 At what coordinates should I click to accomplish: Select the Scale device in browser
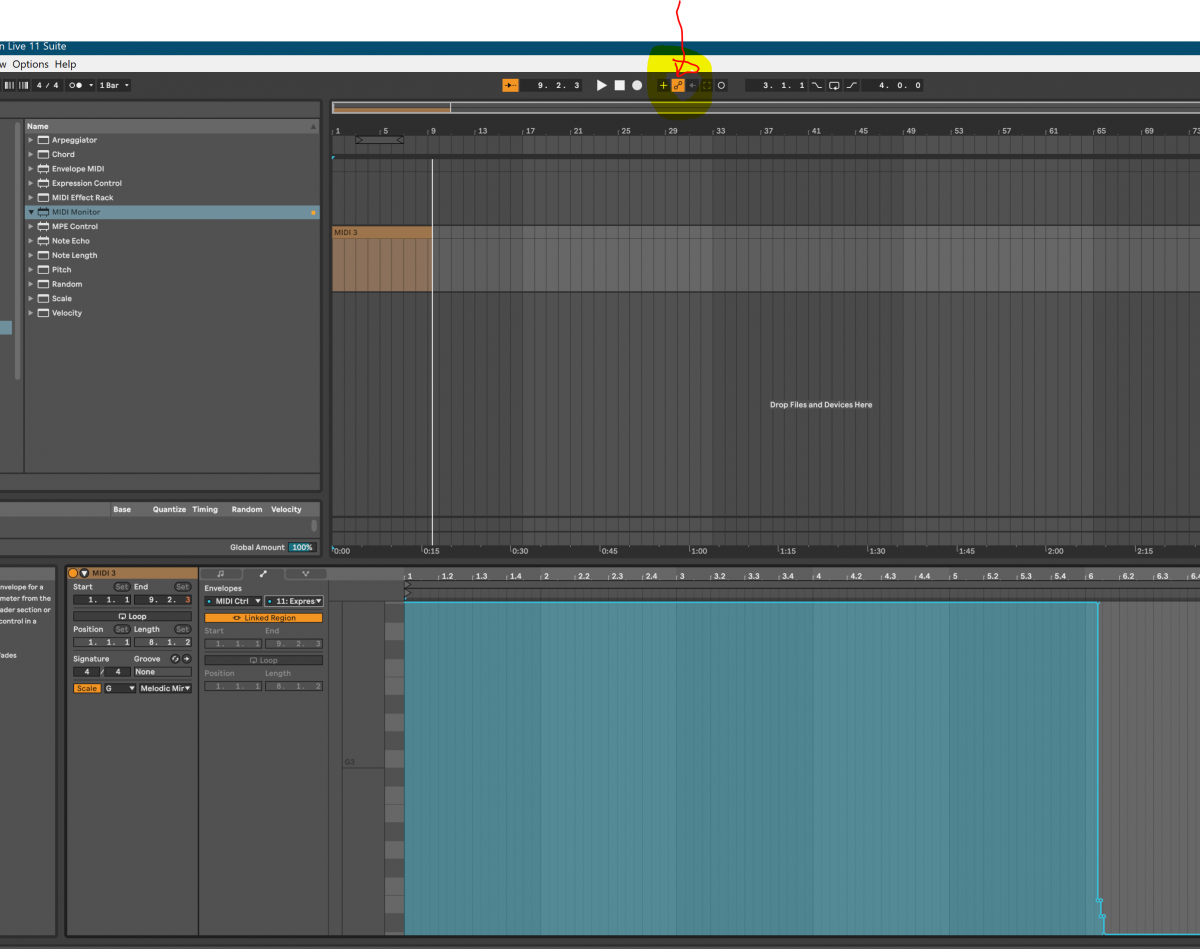point(62,298)
